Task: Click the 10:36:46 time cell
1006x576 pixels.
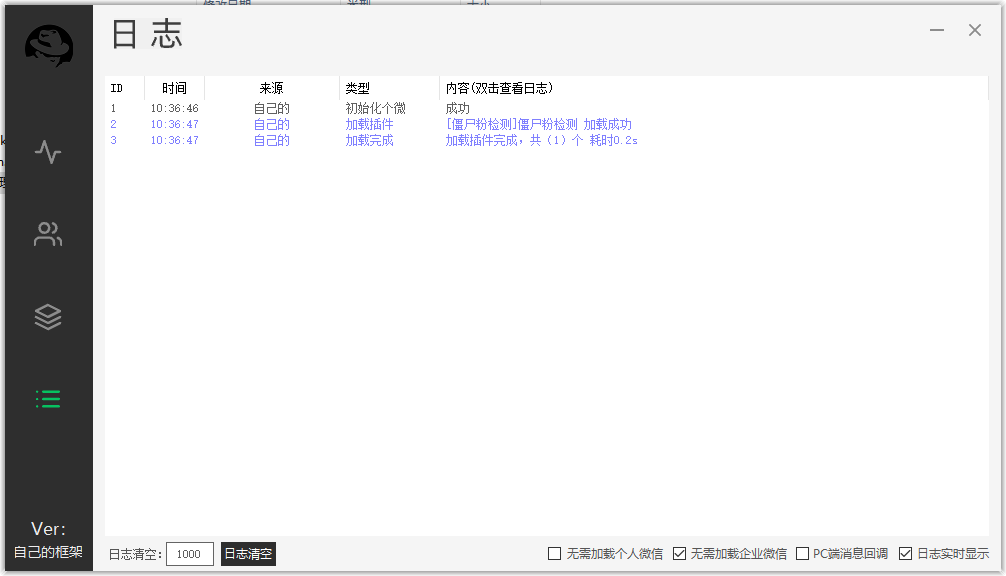Action: coord(175,108)
